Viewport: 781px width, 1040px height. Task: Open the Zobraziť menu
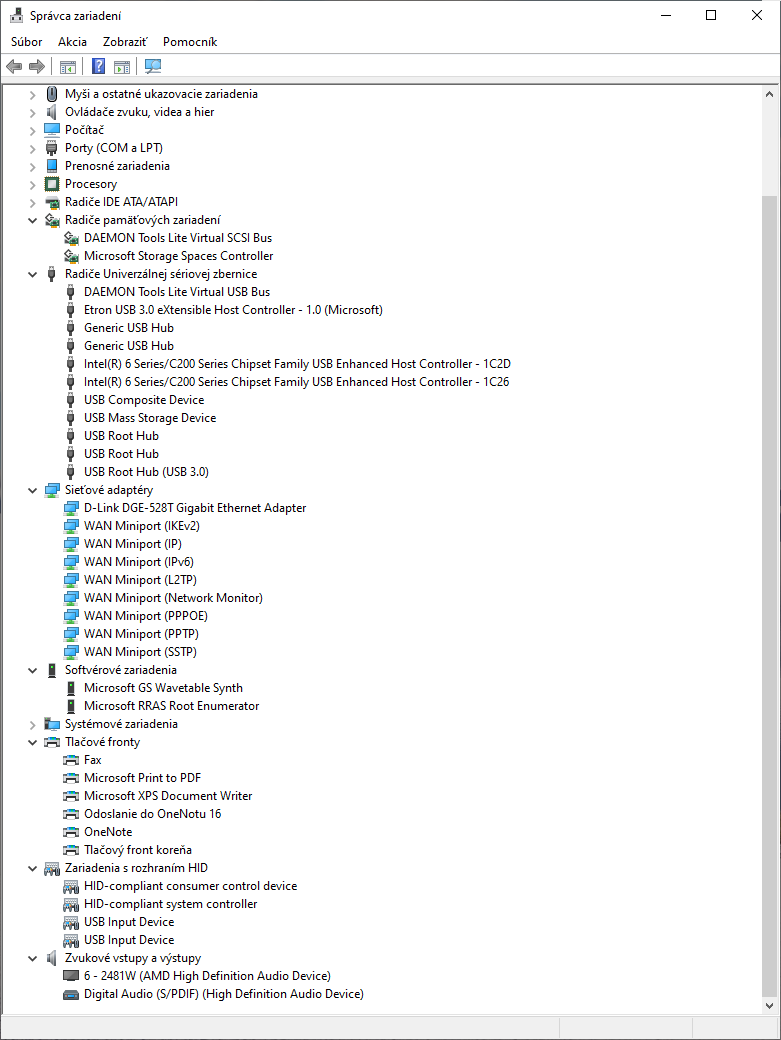tap(125, 42)
